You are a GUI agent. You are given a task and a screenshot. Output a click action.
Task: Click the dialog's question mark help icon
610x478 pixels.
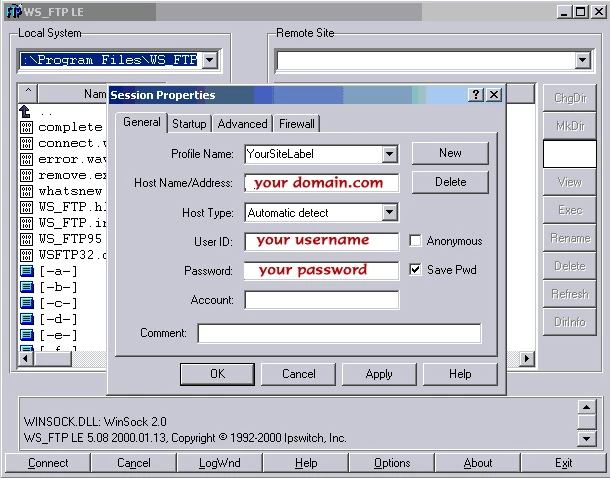pos(476,94)
